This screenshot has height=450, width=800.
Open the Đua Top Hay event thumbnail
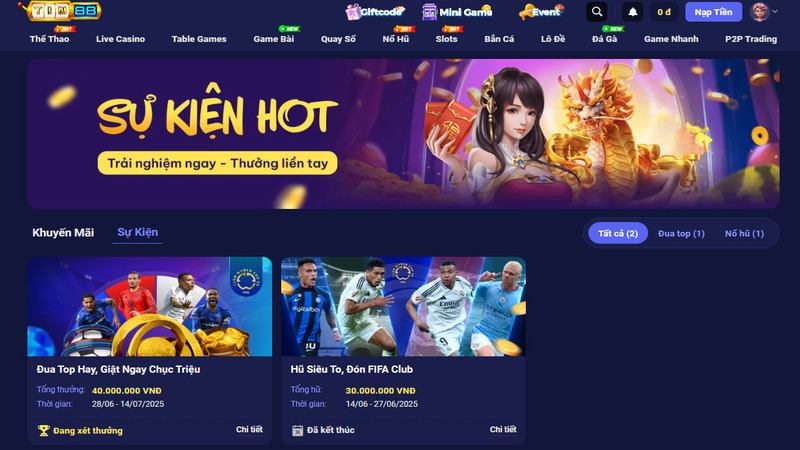coord(149,307)
